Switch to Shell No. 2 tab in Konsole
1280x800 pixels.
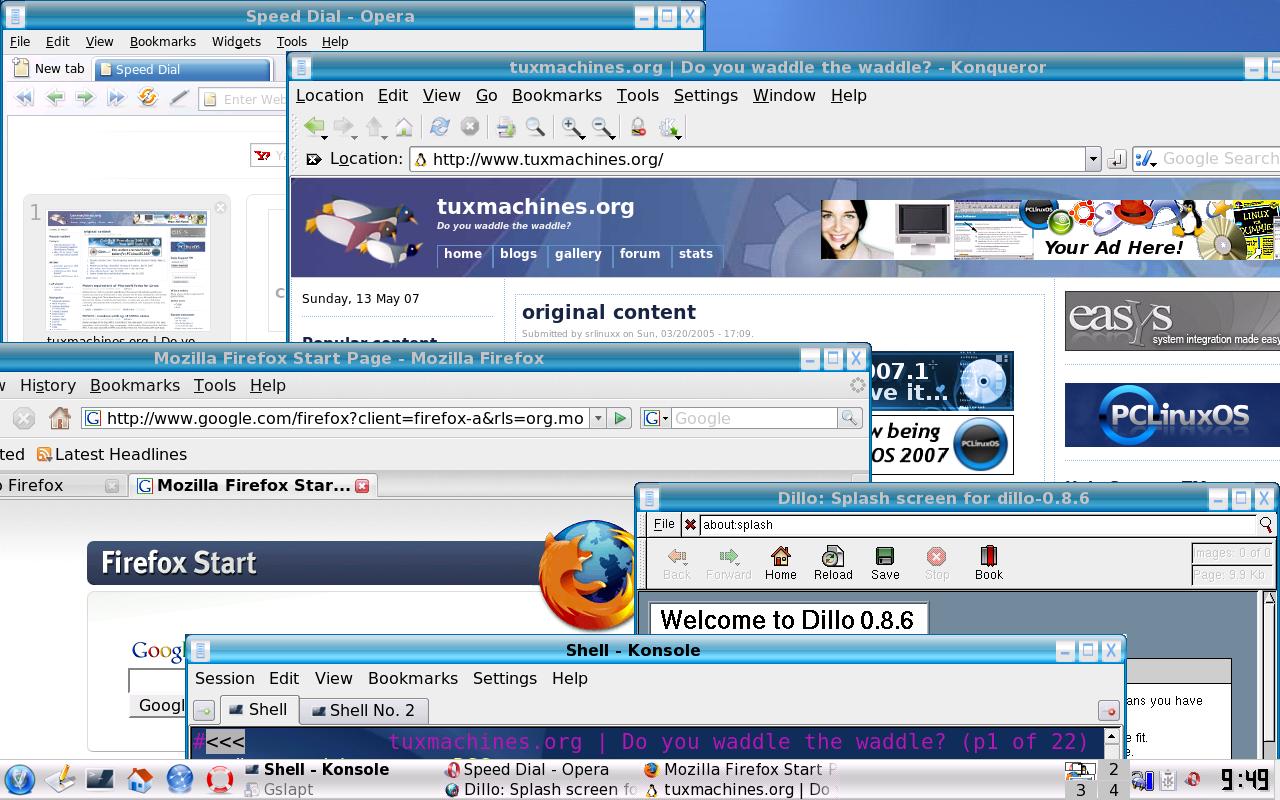[x=363, y=710]
